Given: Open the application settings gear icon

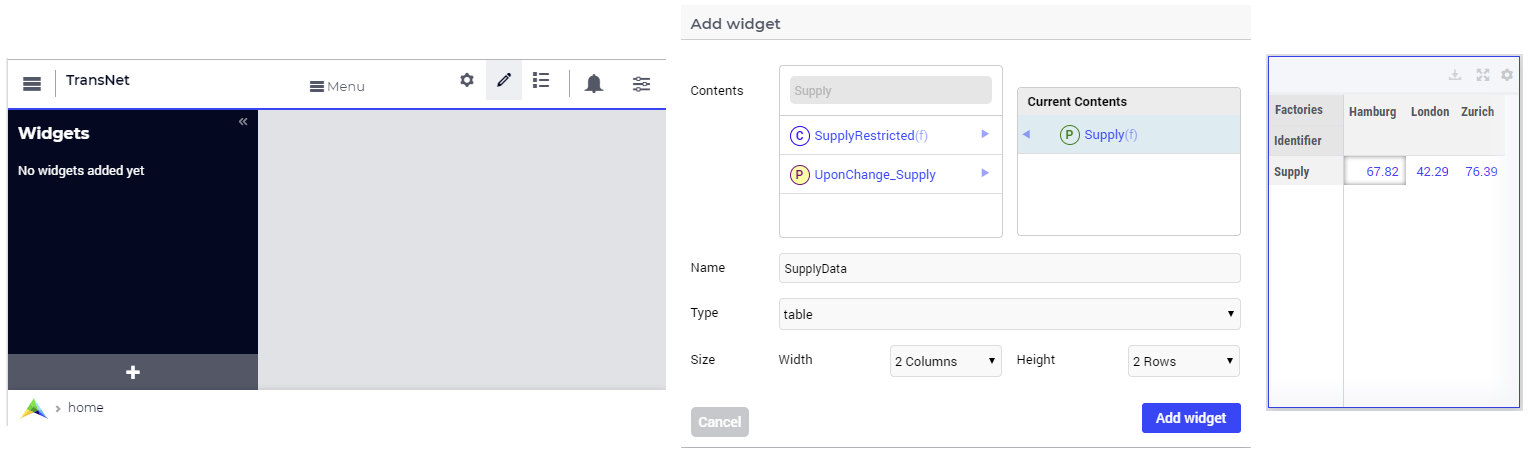Looking at the screenshot, I should (467, 80).
